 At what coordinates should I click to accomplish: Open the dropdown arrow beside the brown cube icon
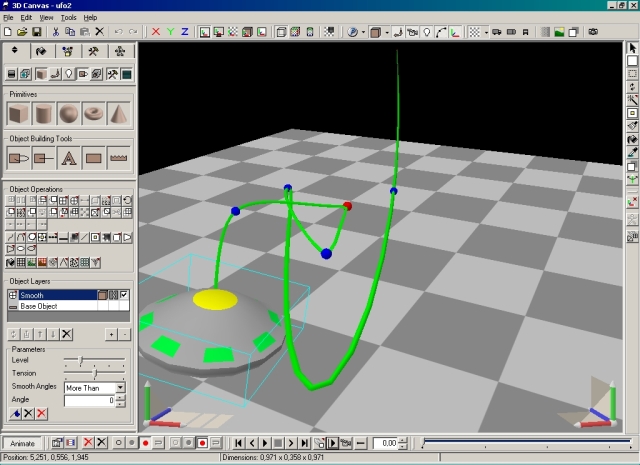(387, 32)
